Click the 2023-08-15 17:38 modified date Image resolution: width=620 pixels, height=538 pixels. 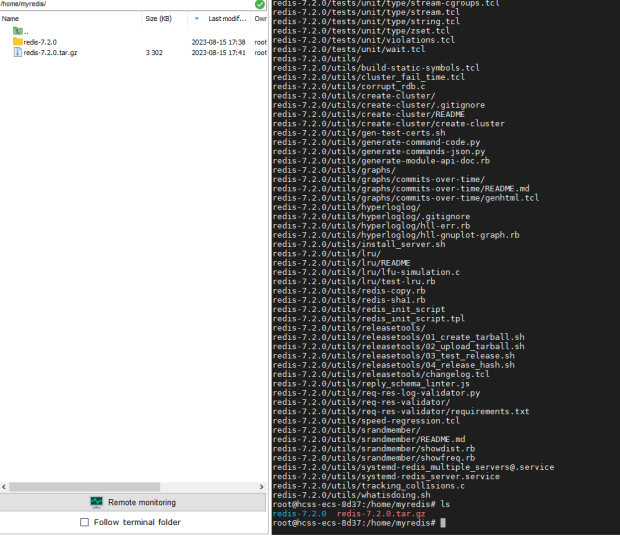(x=218, y=42)
